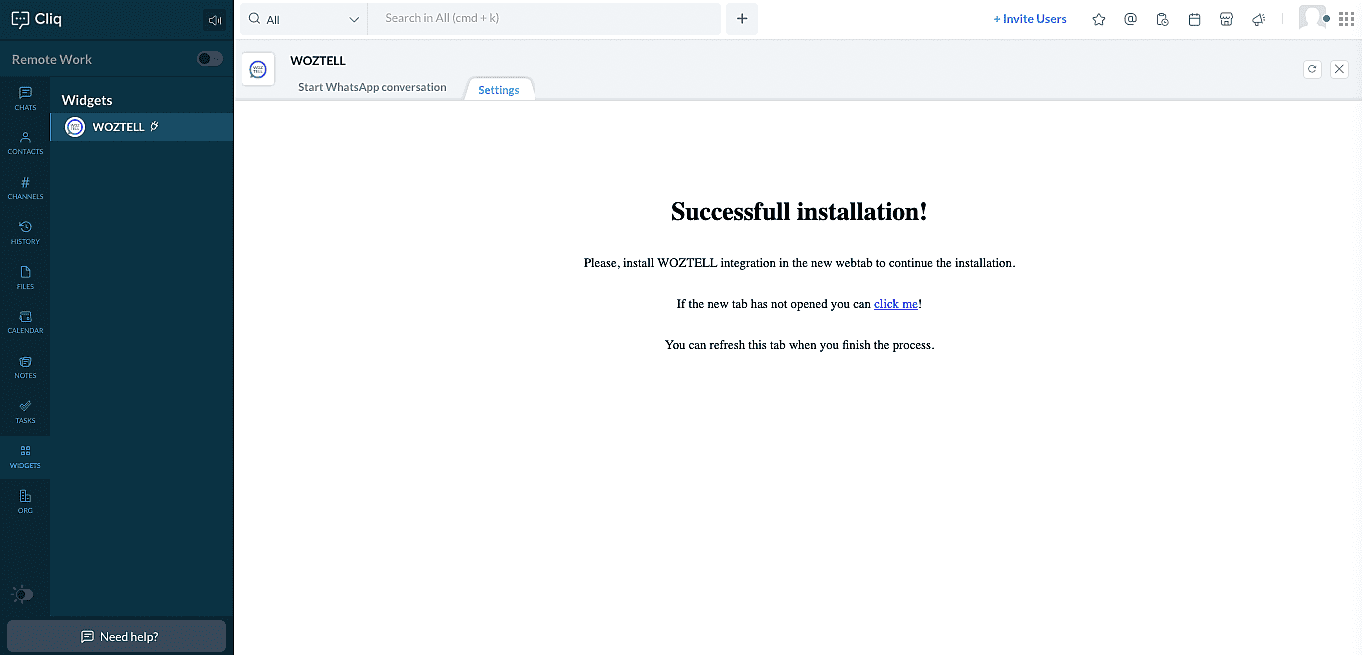This screenshot has width=1362, height=655.
Task: View chat History from the sidebar
Action: coord(25,233)
